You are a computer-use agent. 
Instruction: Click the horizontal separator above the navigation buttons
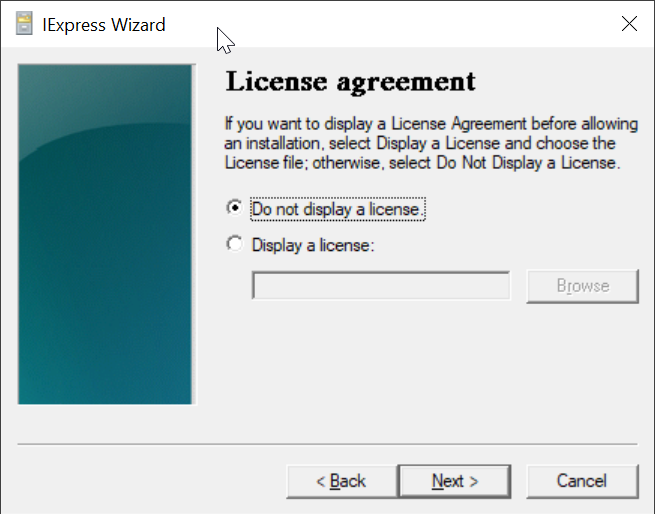(x=327, y=443)
